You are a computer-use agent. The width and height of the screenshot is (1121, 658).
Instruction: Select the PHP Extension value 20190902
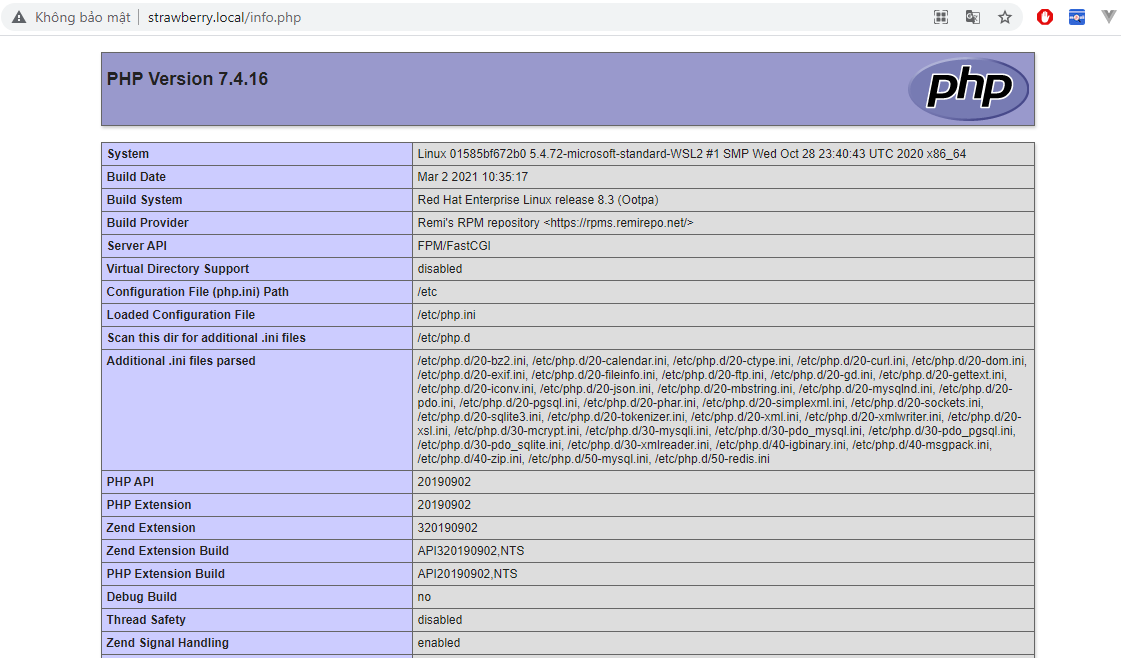444,504
